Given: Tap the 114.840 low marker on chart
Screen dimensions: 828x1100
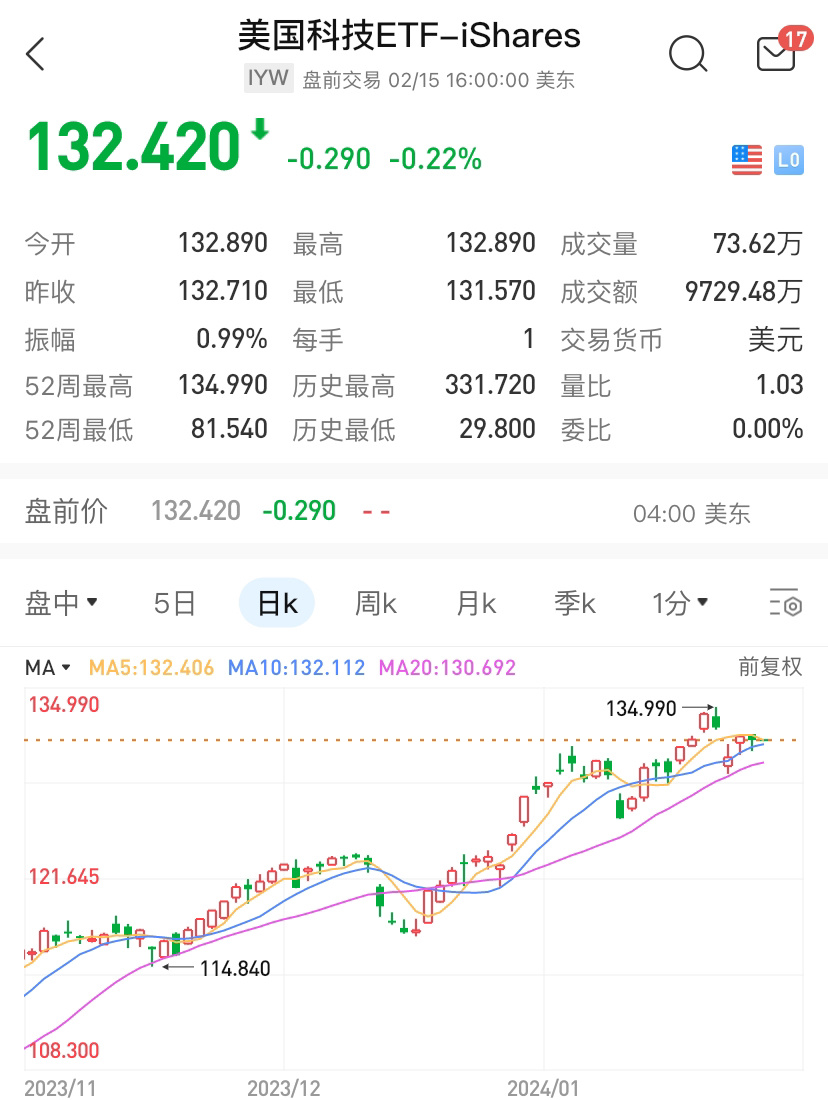Looking at the screenshot, I should pos(234,969).
